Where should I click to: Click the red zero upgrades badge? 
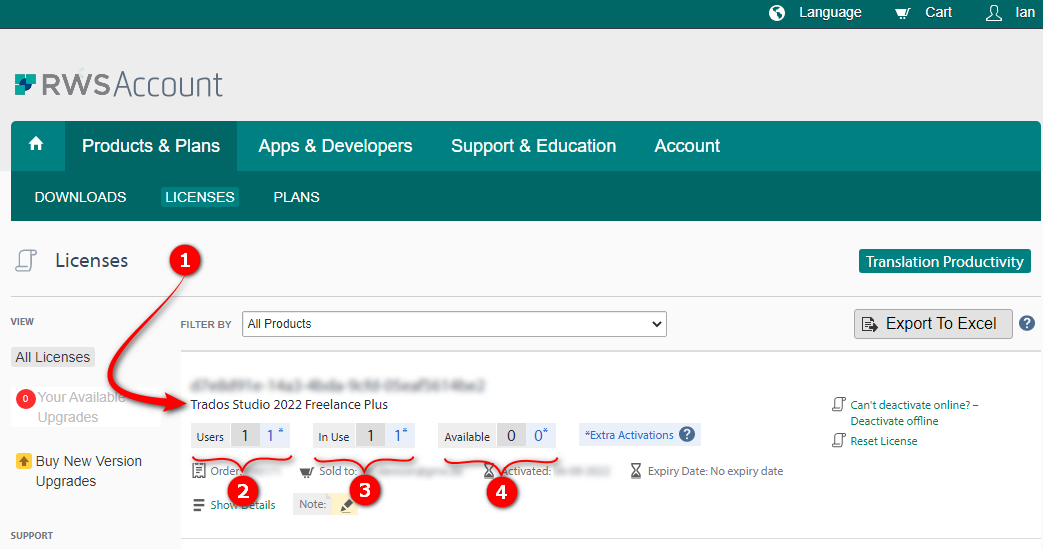[25, 399]
